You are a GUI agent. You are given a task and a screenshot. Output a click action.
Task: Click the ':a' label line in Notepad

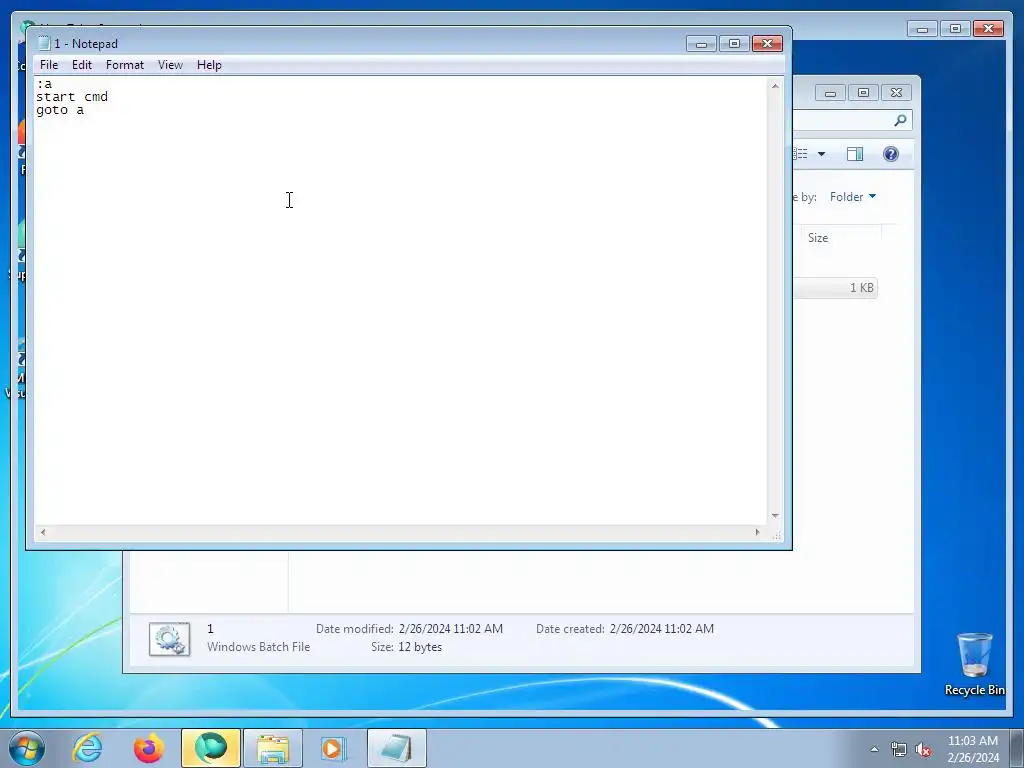[x=44, y=84]
